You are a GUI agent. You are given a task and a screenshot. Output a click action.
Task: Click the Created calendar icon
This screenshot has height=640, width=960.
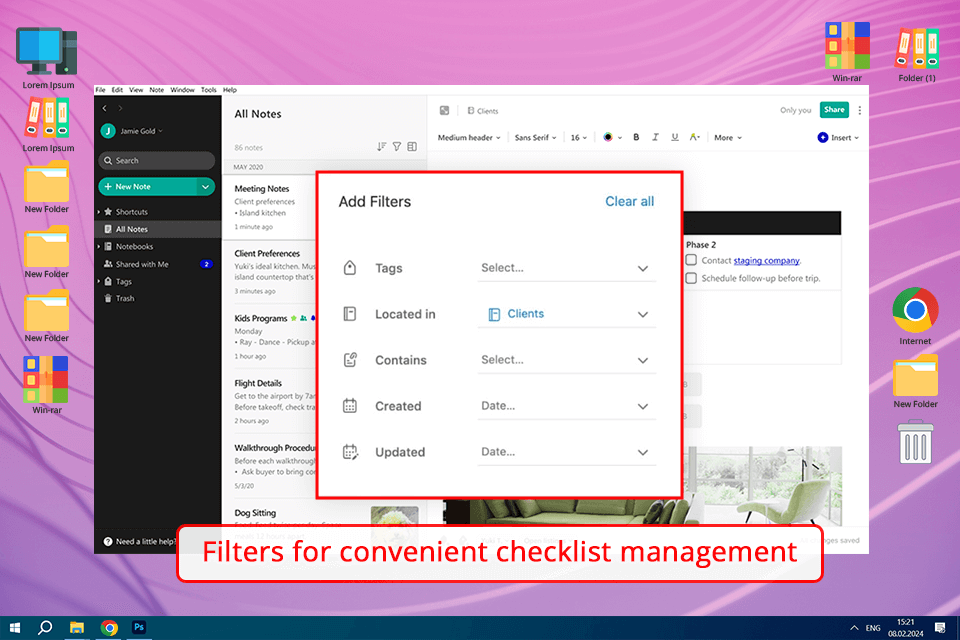350,405
